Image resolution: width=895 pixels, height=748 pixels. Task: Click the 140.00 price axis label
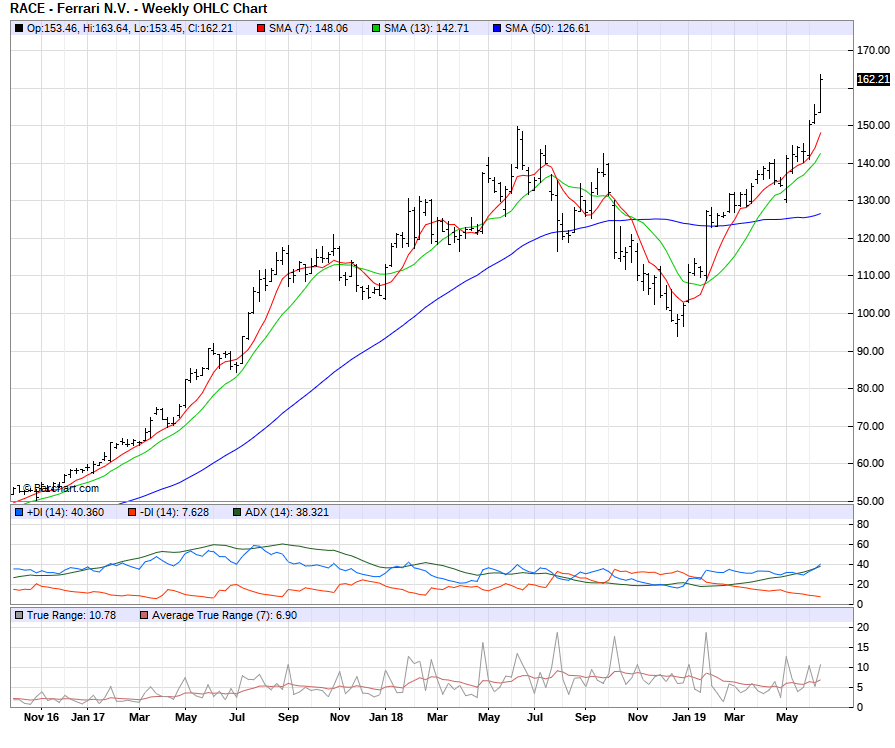(x=873, y=163)
